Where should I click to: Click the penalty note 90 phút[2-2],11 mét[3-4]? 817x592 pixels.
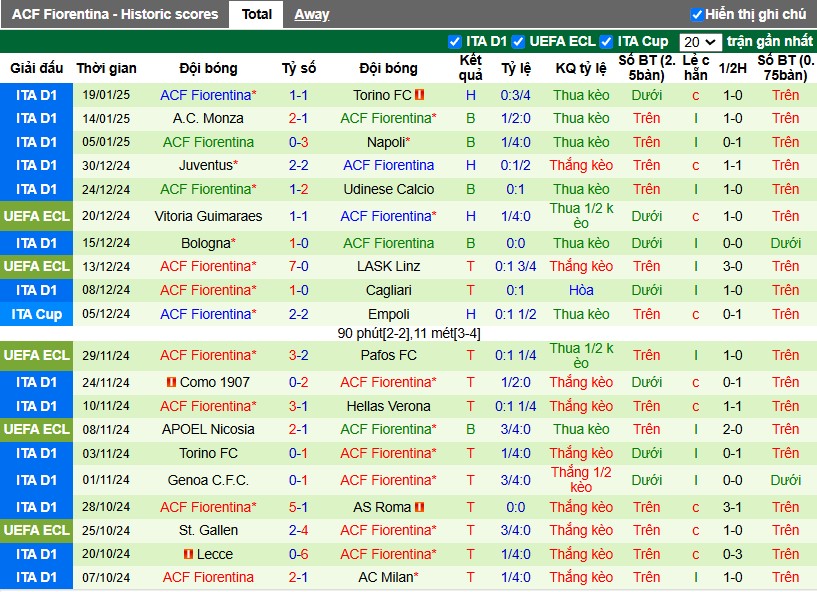(x=409, y=334)
